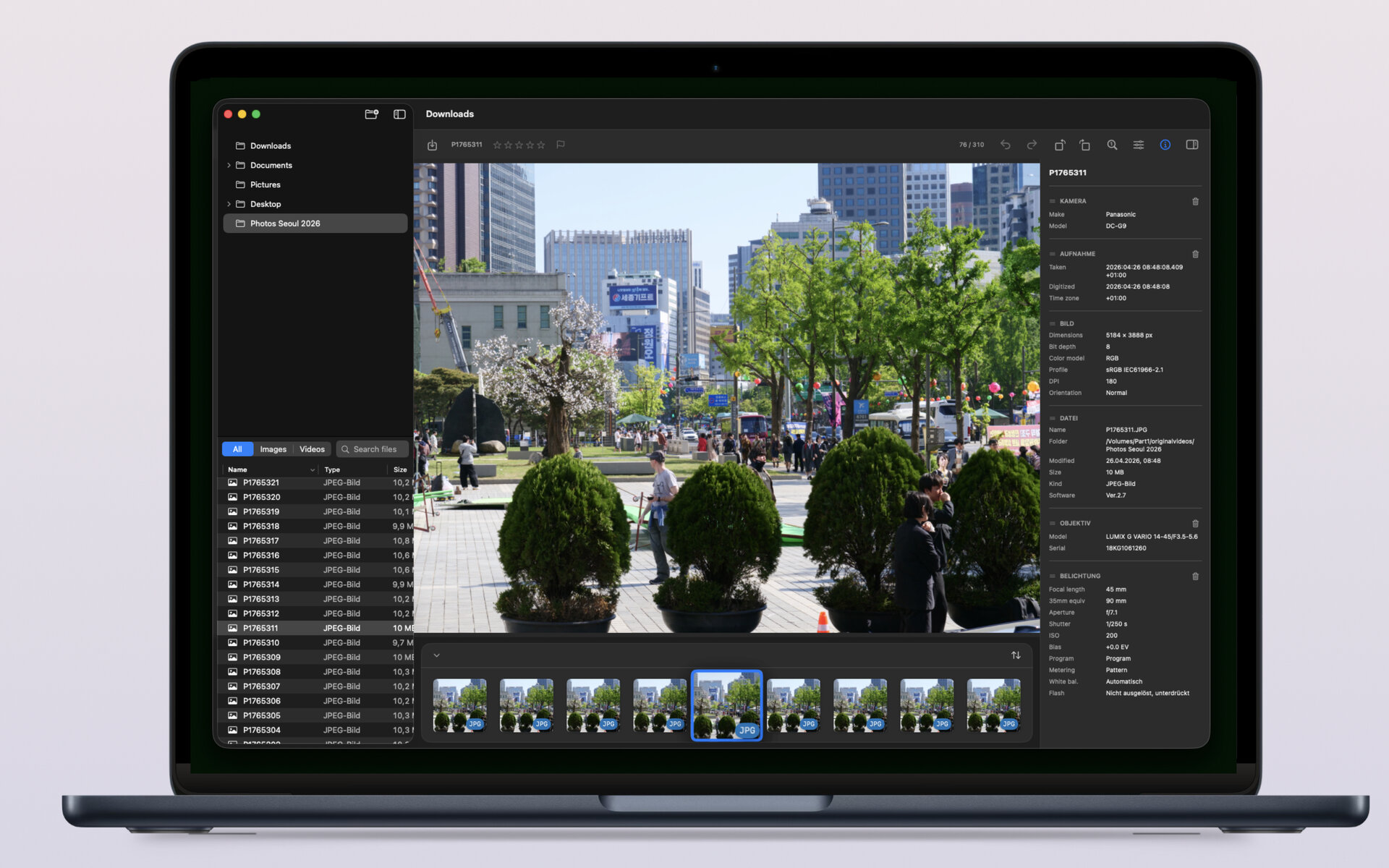Expand the Documents folder
1389x868 pixels.
pos(229,166)
